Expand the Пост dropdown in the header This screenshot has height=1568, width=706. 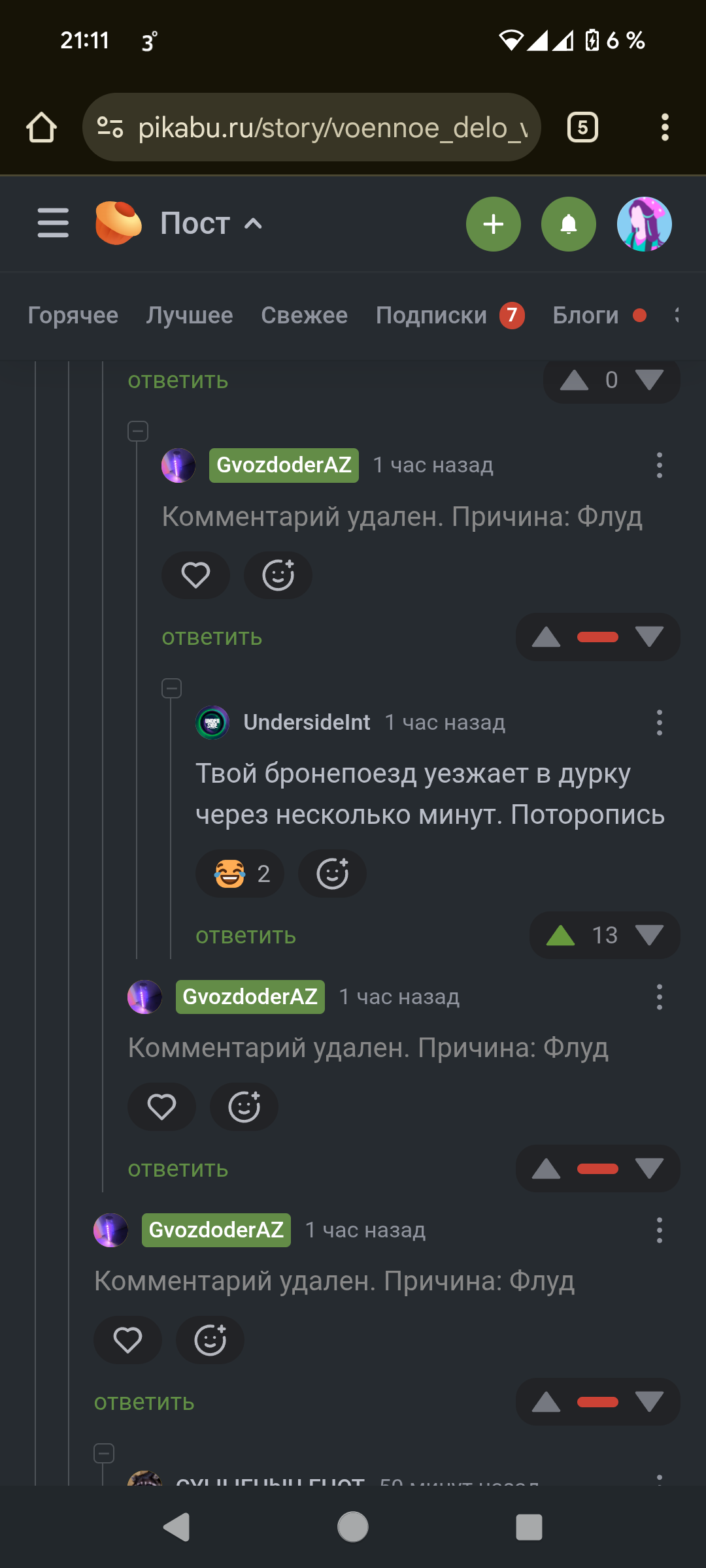click(253, 224)
